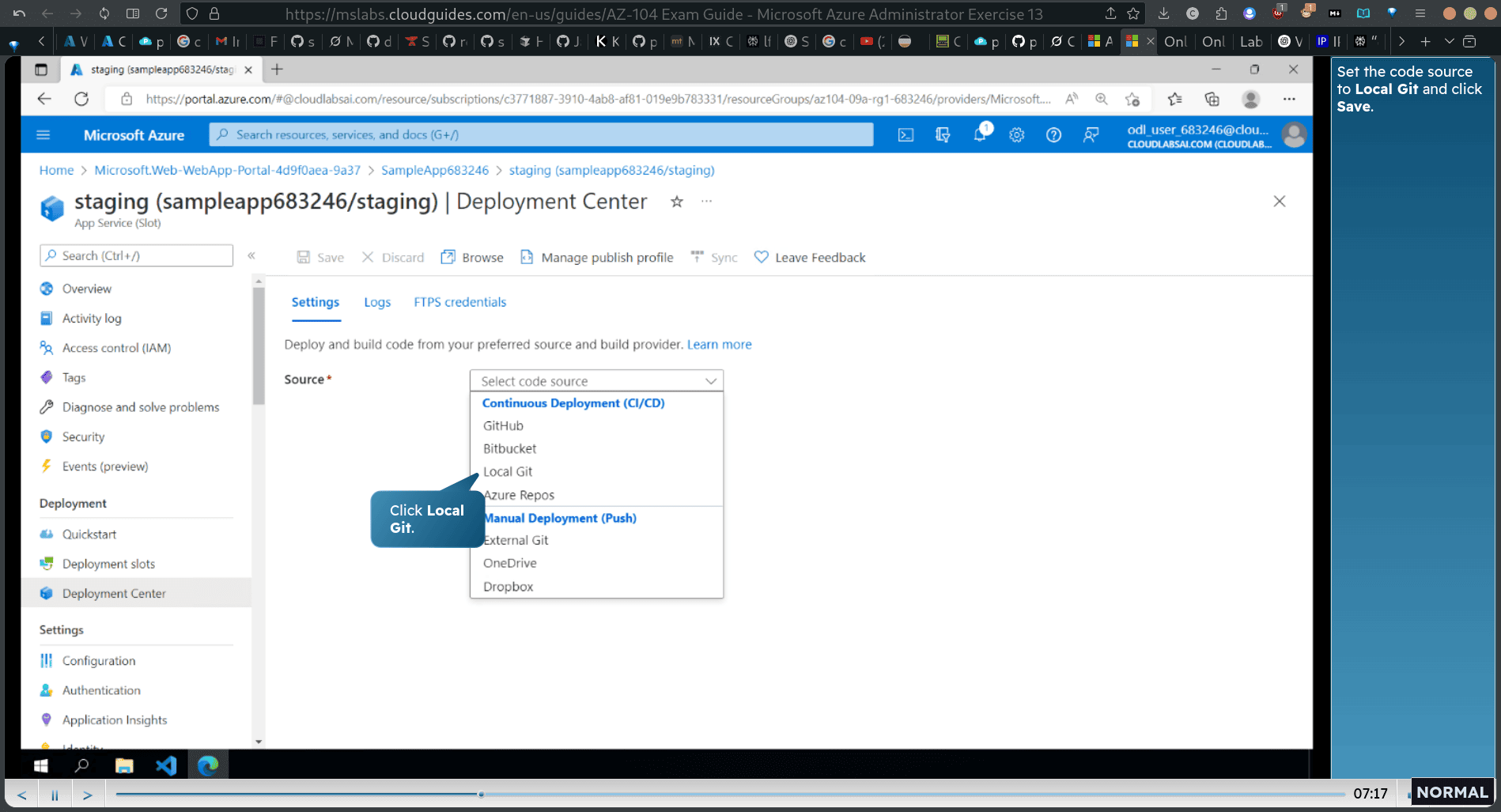Click the Save command

(x=320, y=258)
